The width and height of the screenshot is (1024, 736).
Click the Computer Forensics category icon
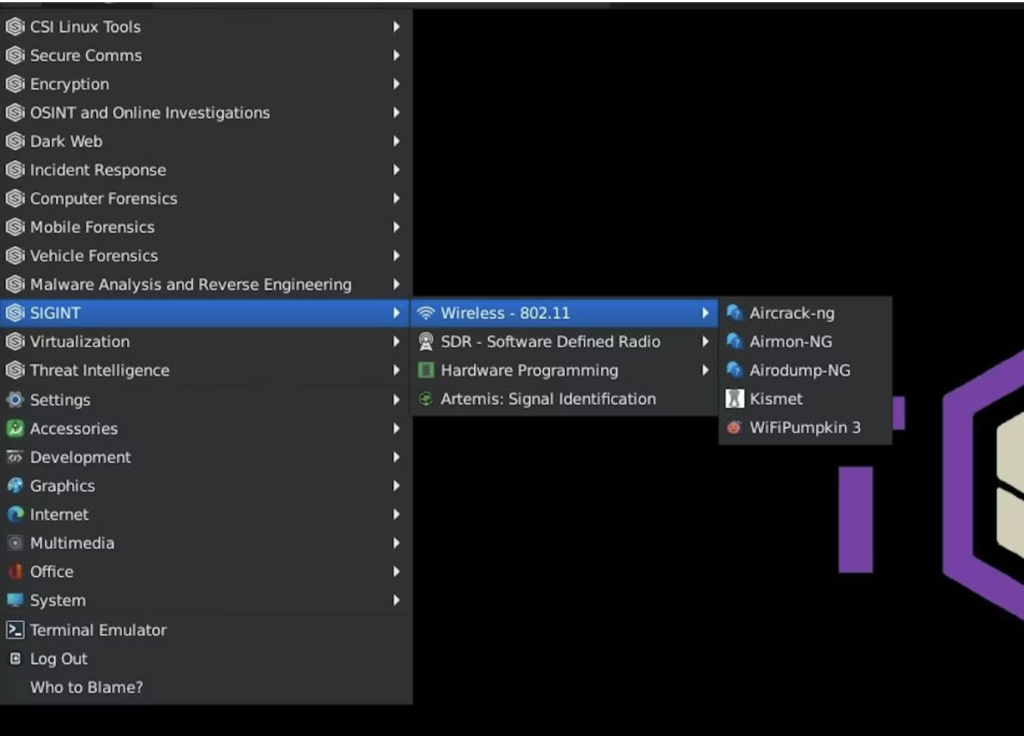[x=15, y=199]
